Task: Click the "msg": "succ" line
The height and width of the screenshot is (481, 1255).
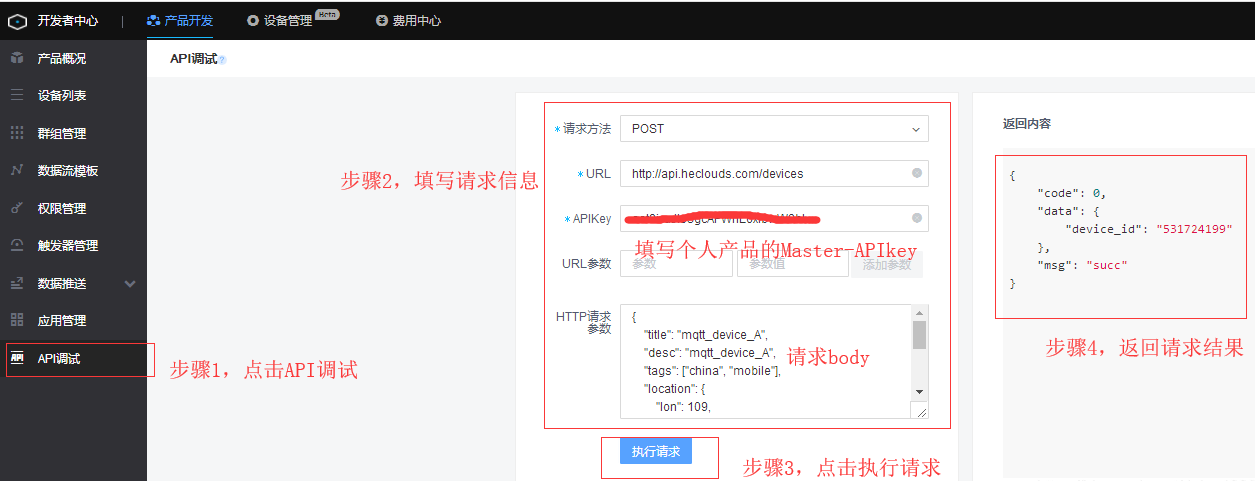Action: (x=1083, y=265)
